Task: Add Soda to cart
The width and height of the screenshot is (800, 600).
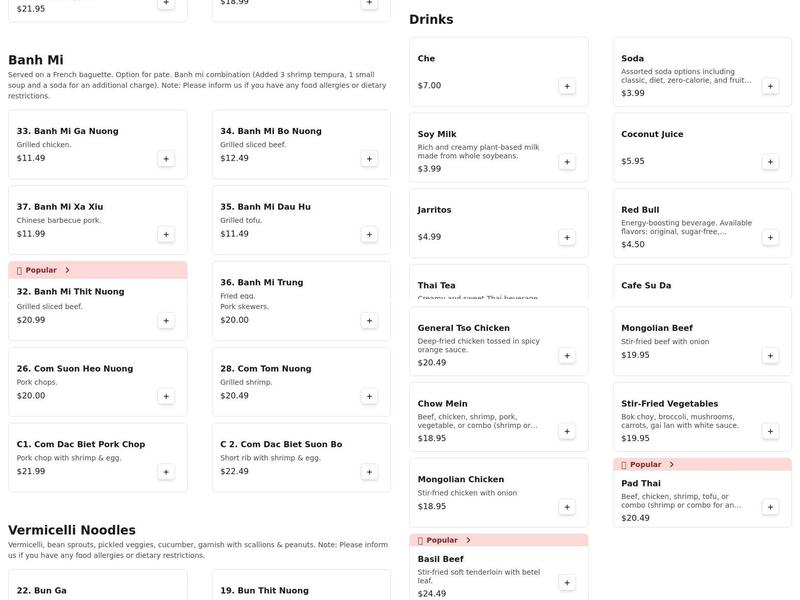Action: [770, 86]
